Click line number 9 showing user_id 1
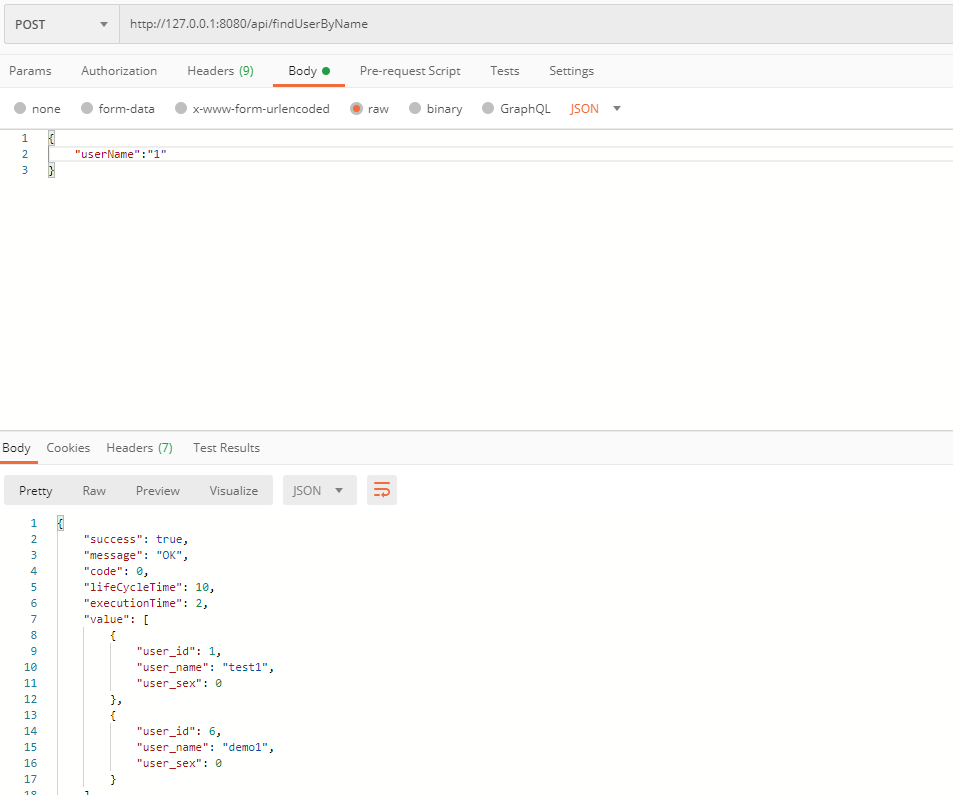953x795 pixels. coord(33,650)
